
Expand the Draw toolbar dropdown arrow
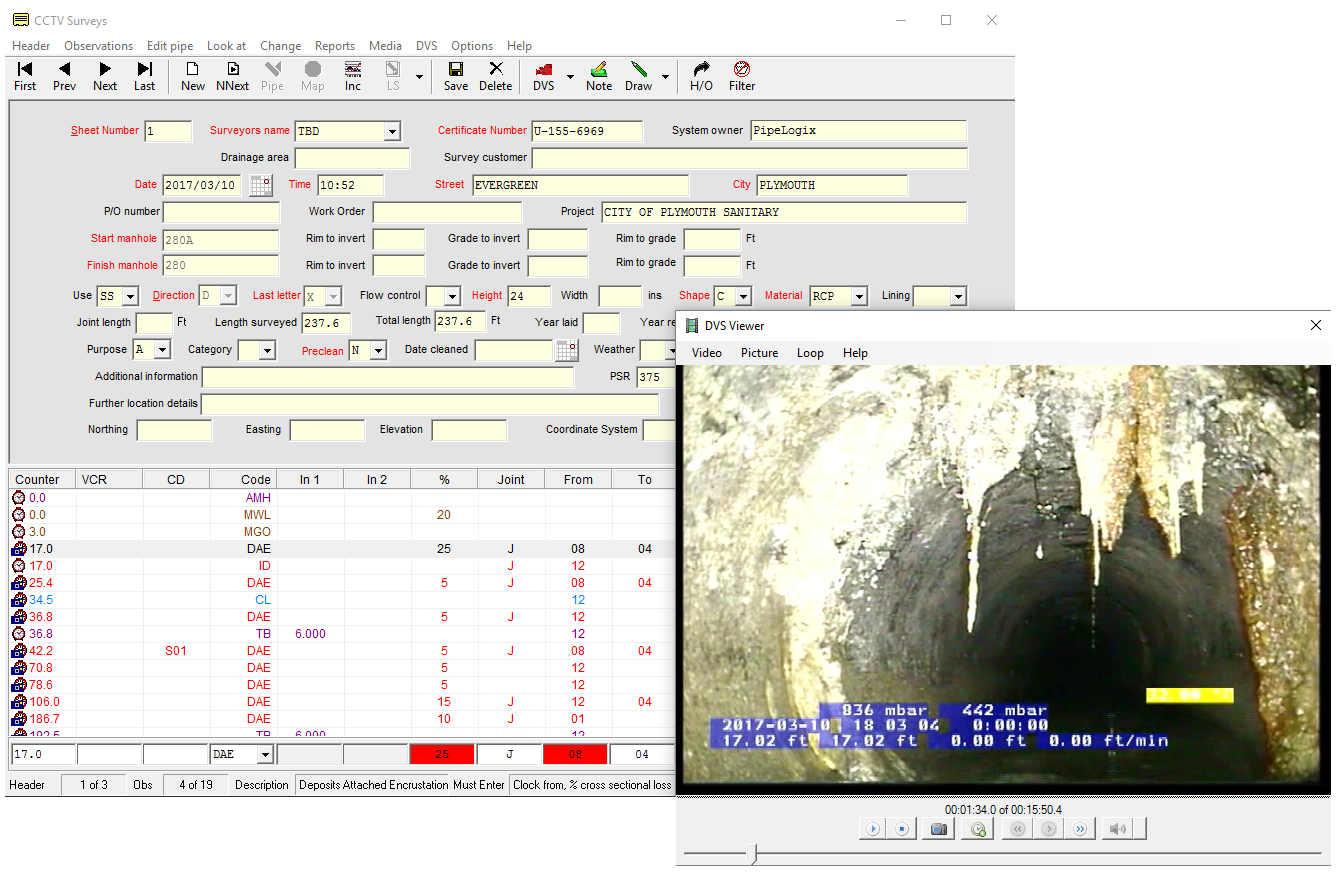tap(665, 77)
